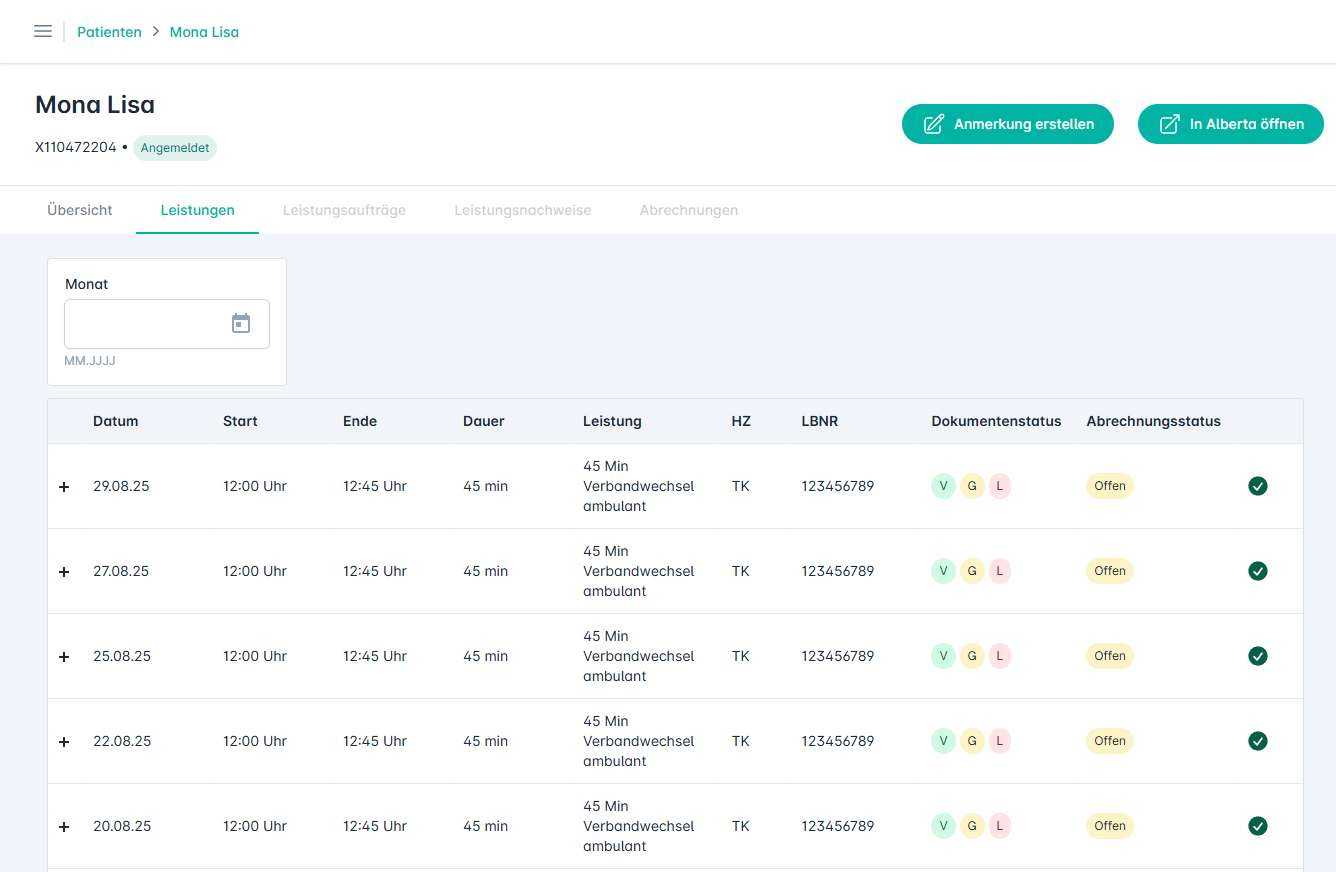This screenshot has width=1336, height=872.
Task: Open the Leistungsaufträge tab
Action: [344, 210]
